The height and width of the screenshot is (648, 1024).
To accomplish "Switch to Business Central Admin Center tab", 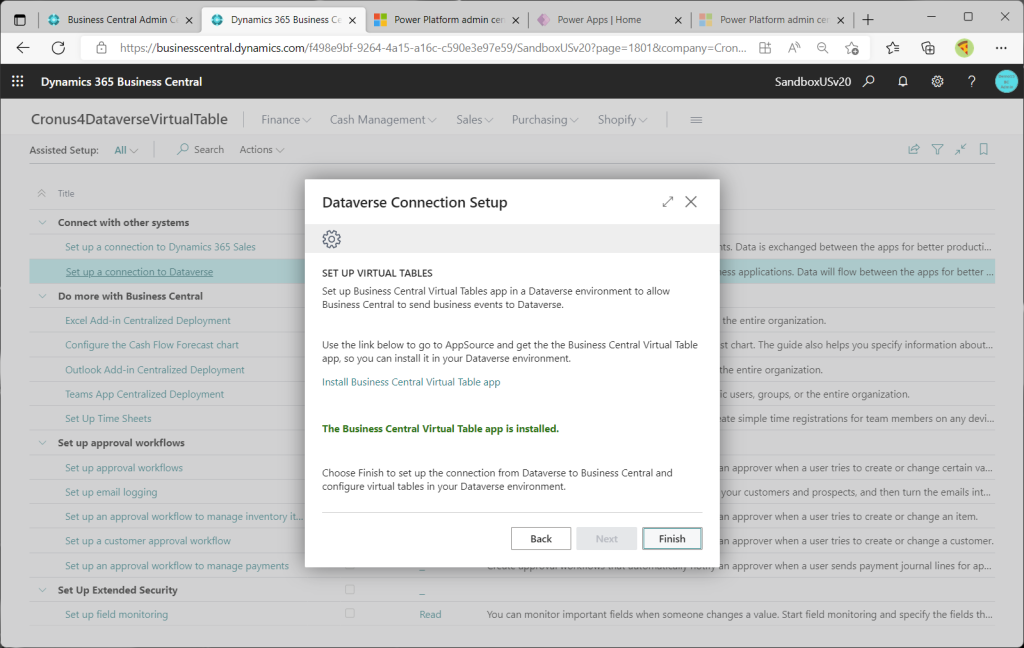I will point(120,20).
